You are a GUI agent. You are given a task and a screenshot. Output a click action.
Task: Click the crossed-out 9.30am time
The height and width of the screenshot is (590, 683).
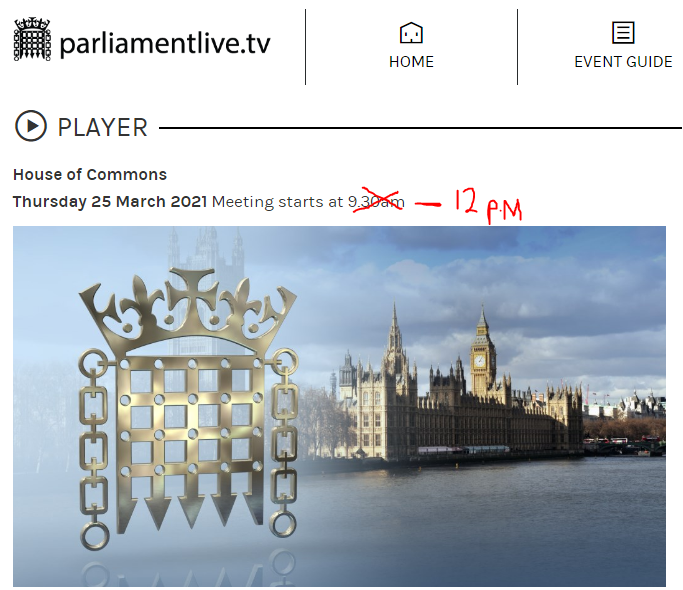[x=376, y=201]
